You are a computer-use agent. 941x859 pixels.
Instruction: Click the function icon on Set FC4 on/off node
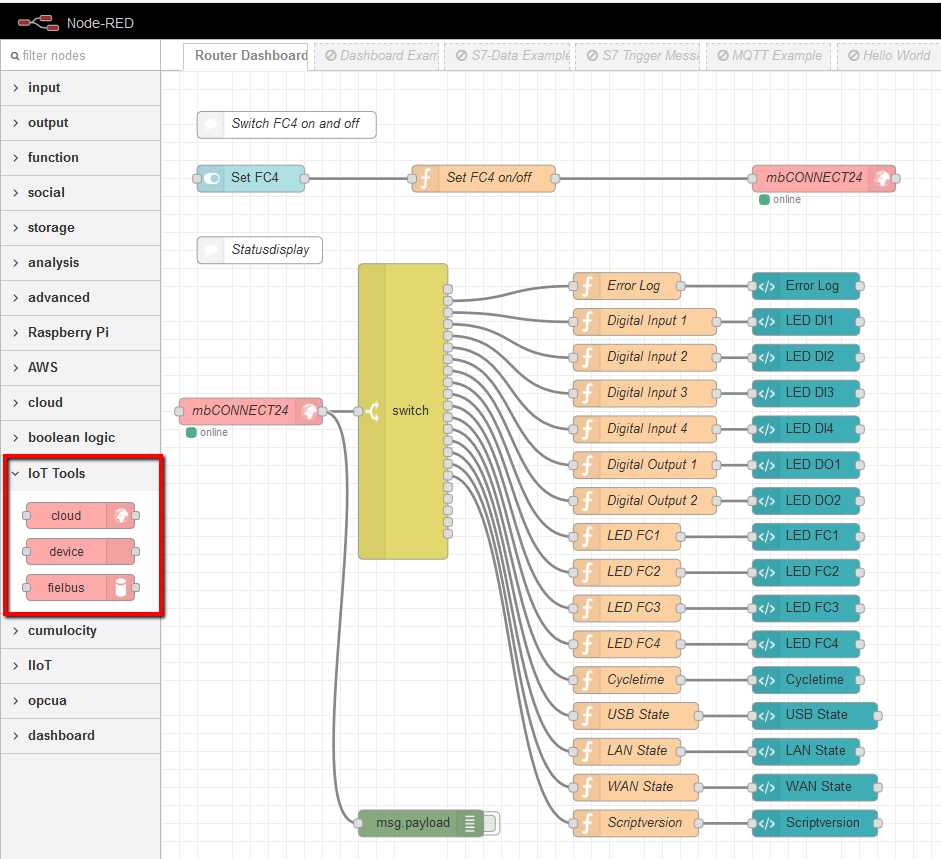tap(425, 178)
